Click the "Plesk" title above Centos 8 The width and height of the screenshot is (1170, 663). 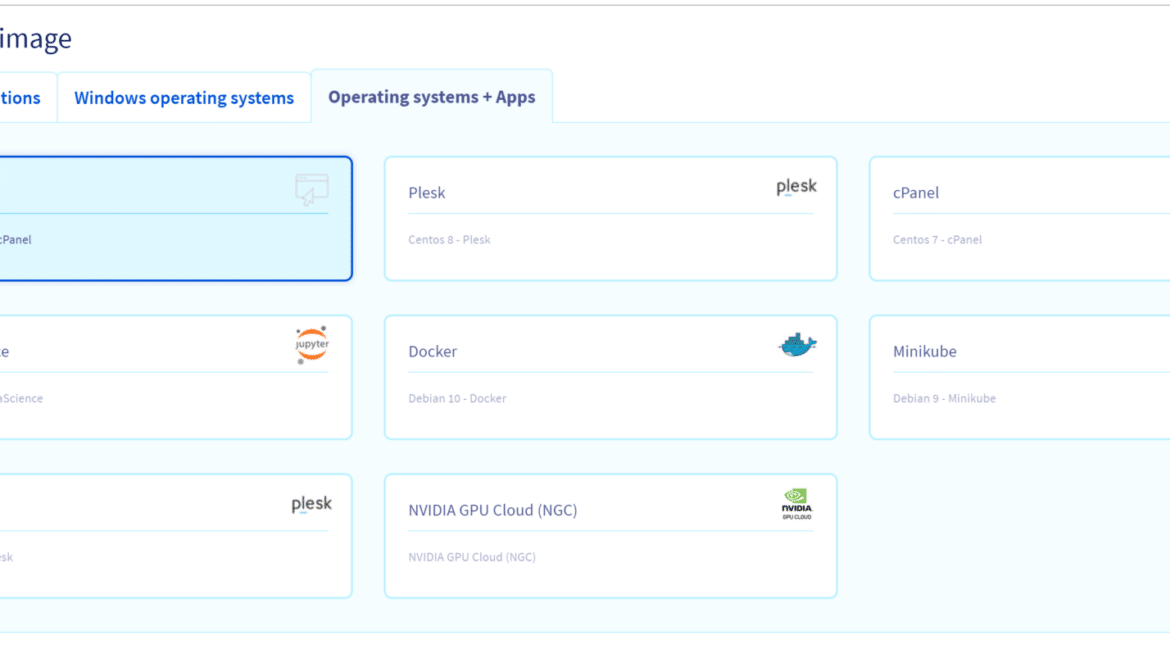(x=427, y=192)
